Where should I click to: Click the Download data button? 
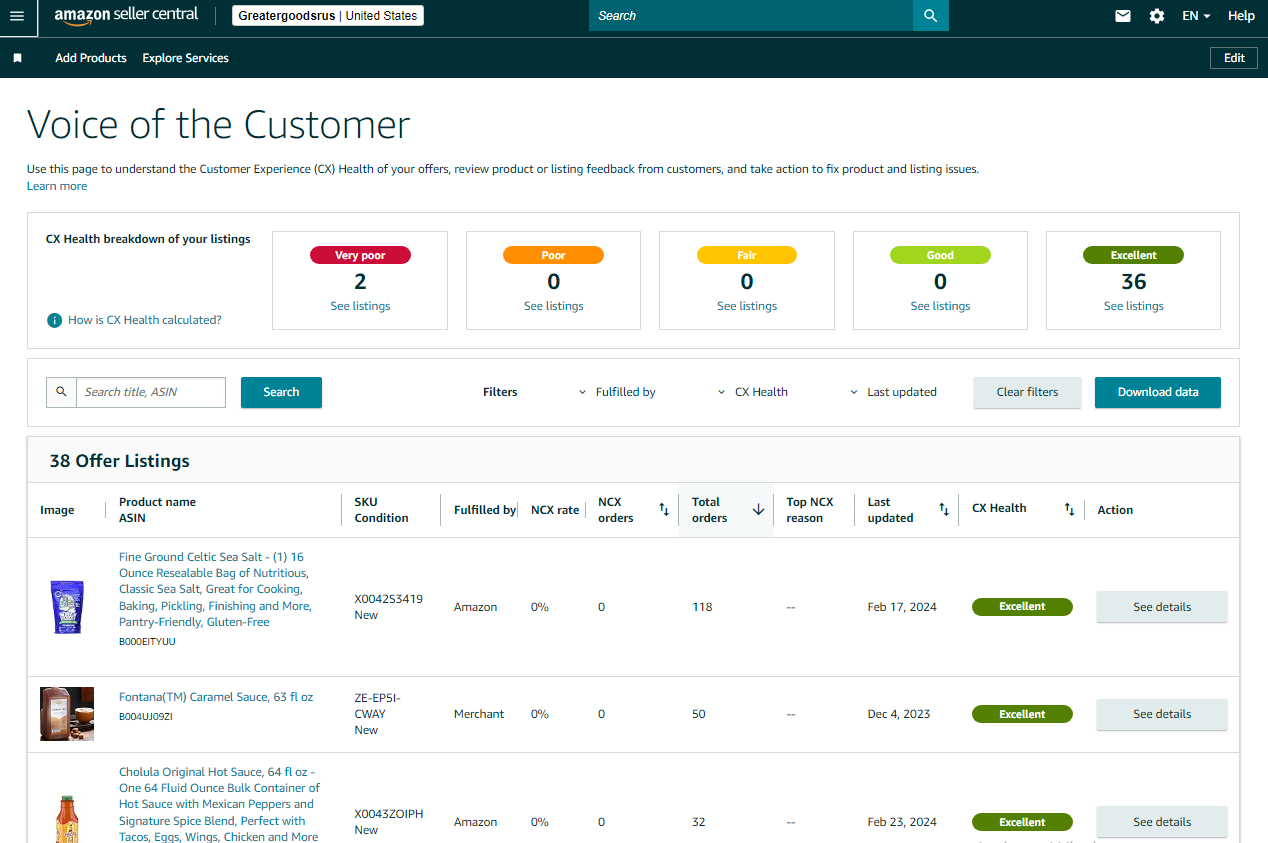1158,392
